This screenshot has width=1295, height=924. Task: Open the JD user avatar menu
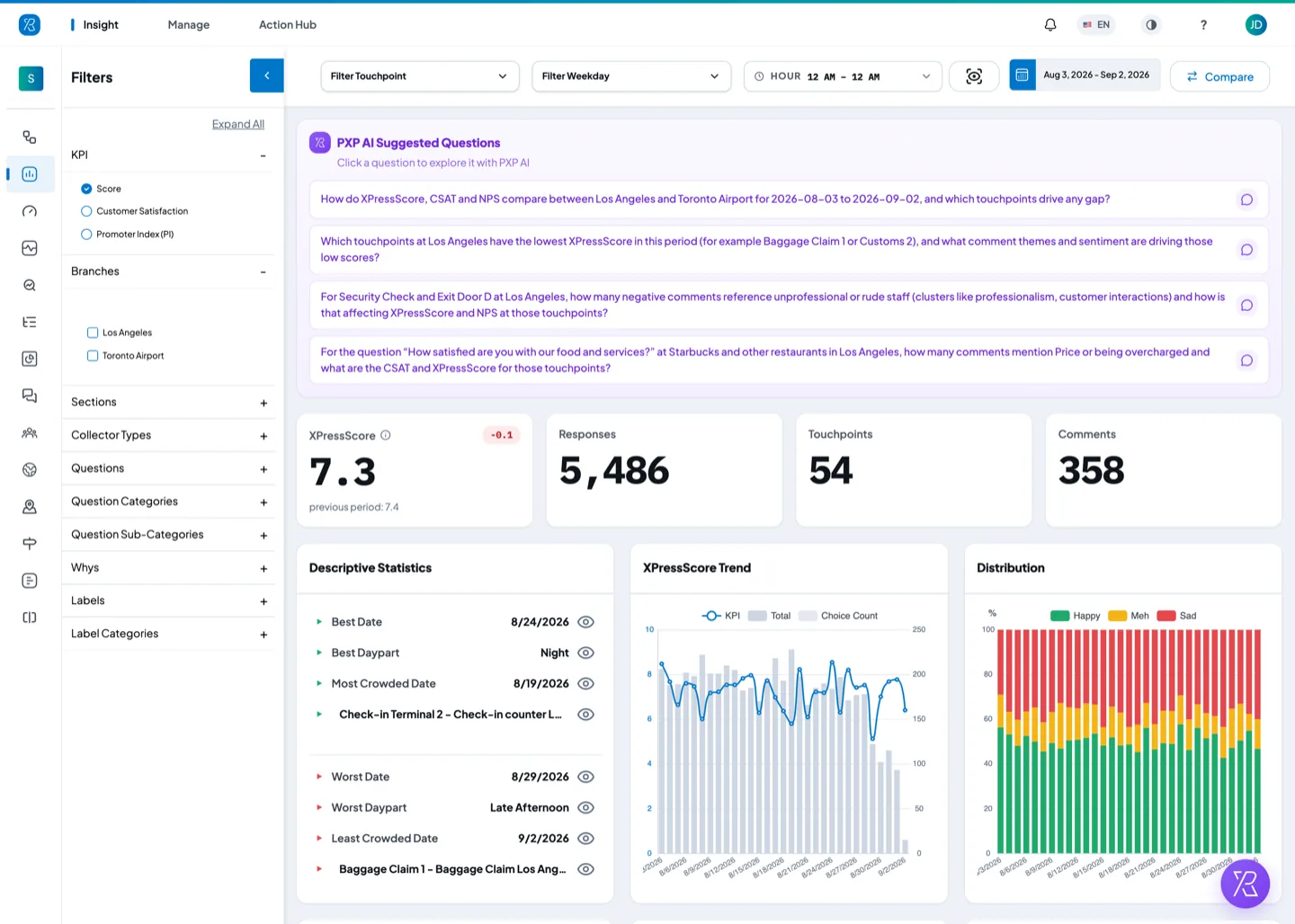(1256, 25)
